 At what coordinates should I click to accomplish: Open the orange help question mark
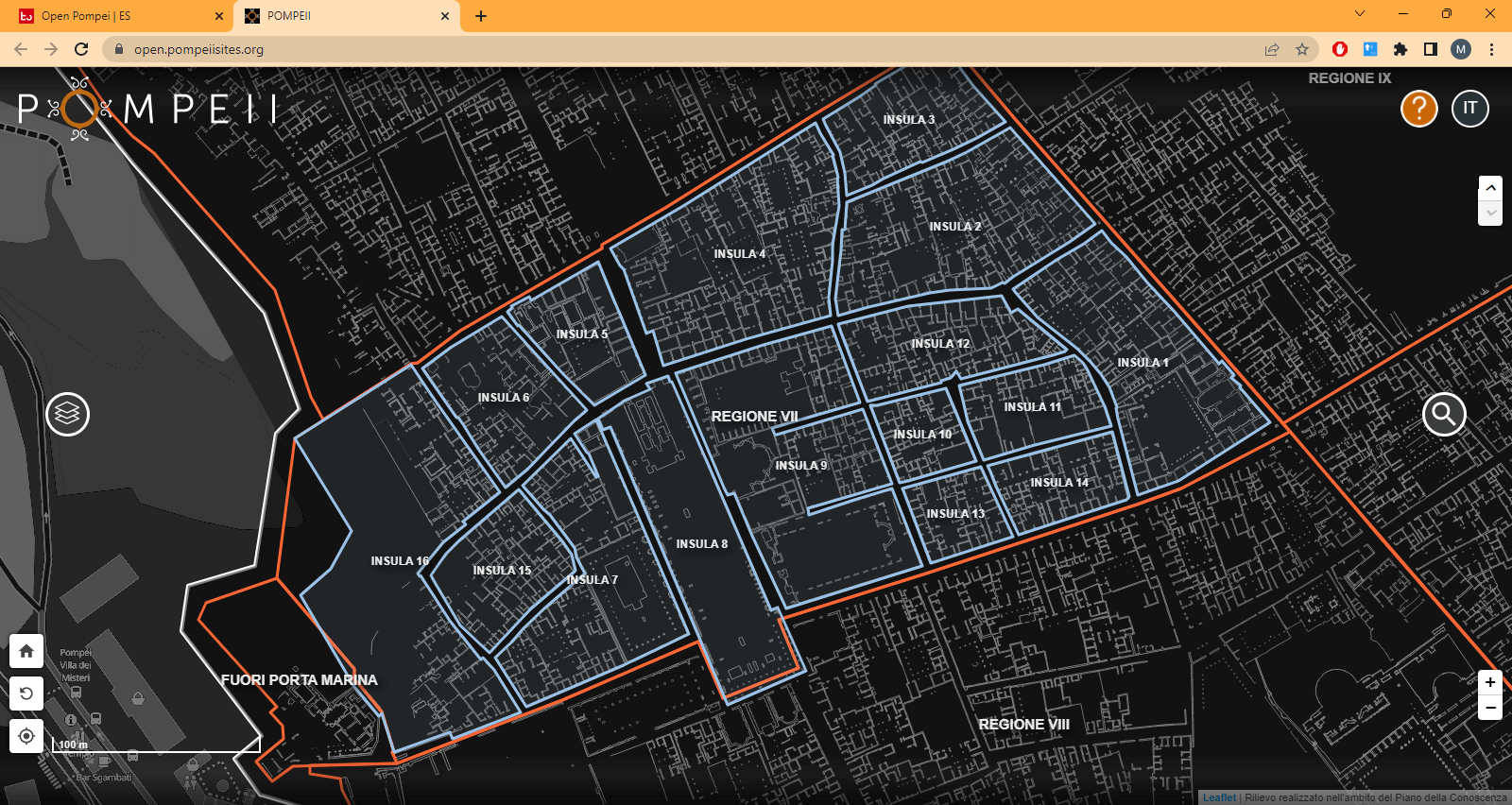click(x=1418, y=109)
